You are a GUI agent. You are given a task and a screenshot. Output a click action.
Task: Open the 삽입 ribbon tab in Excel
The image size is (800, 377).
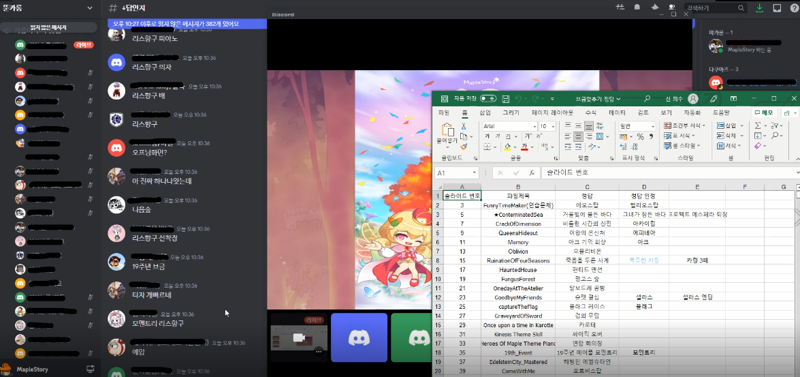click(x=485, y=112)
